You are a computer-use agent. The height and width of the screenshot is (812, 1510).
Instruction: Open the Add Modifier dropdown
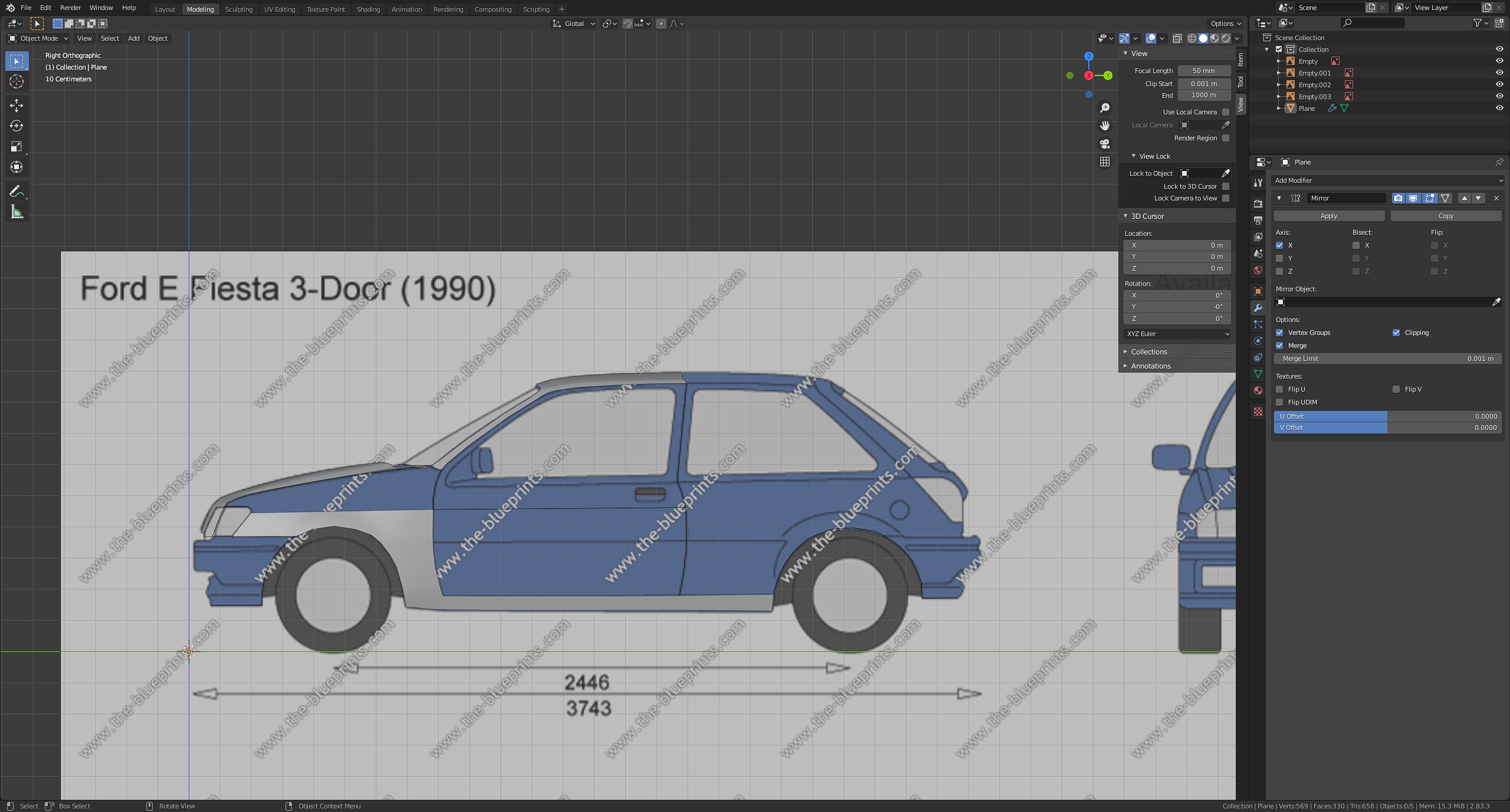[x=1388, y=180]
